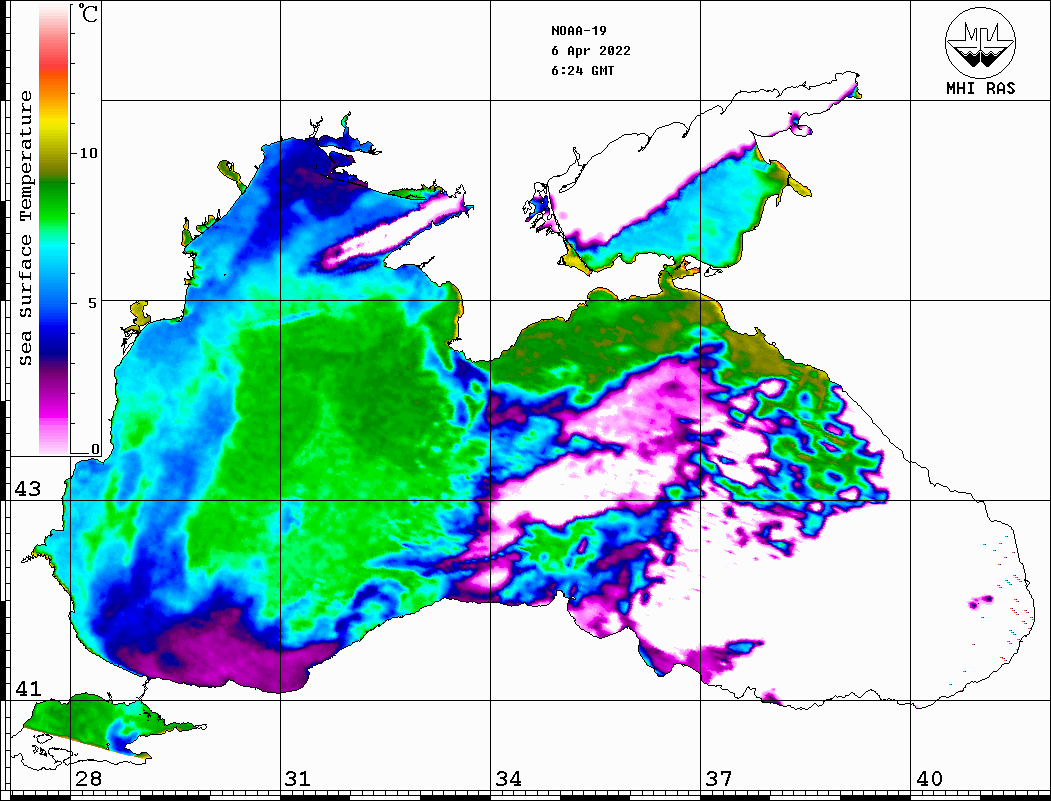Click the '5' scale tick label
The height and width of the screenshot is (801, 1051).
click(x=93, y=303)
